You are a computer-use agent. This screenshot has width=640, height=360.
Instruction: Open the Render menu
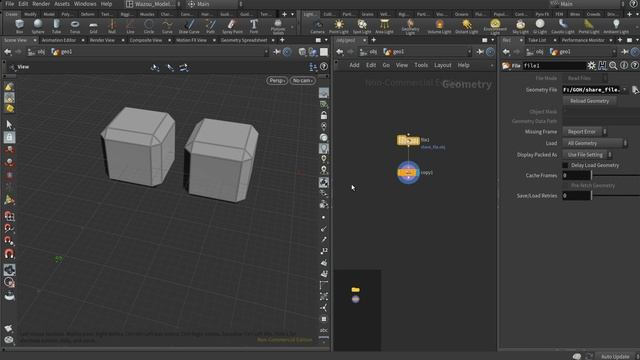tap(41, 4)
